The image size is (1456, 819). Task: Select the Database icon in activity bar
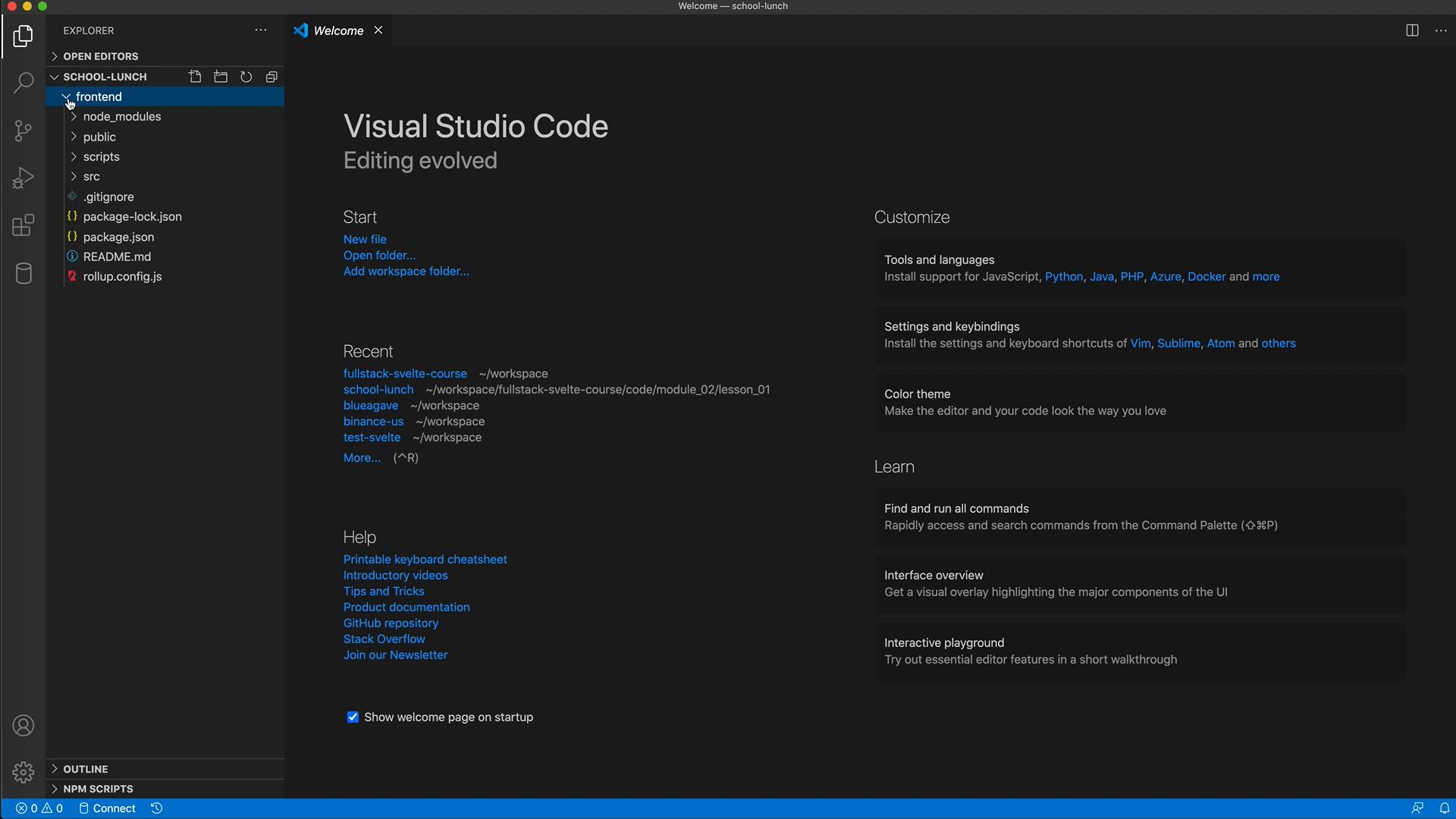point(23,274)
